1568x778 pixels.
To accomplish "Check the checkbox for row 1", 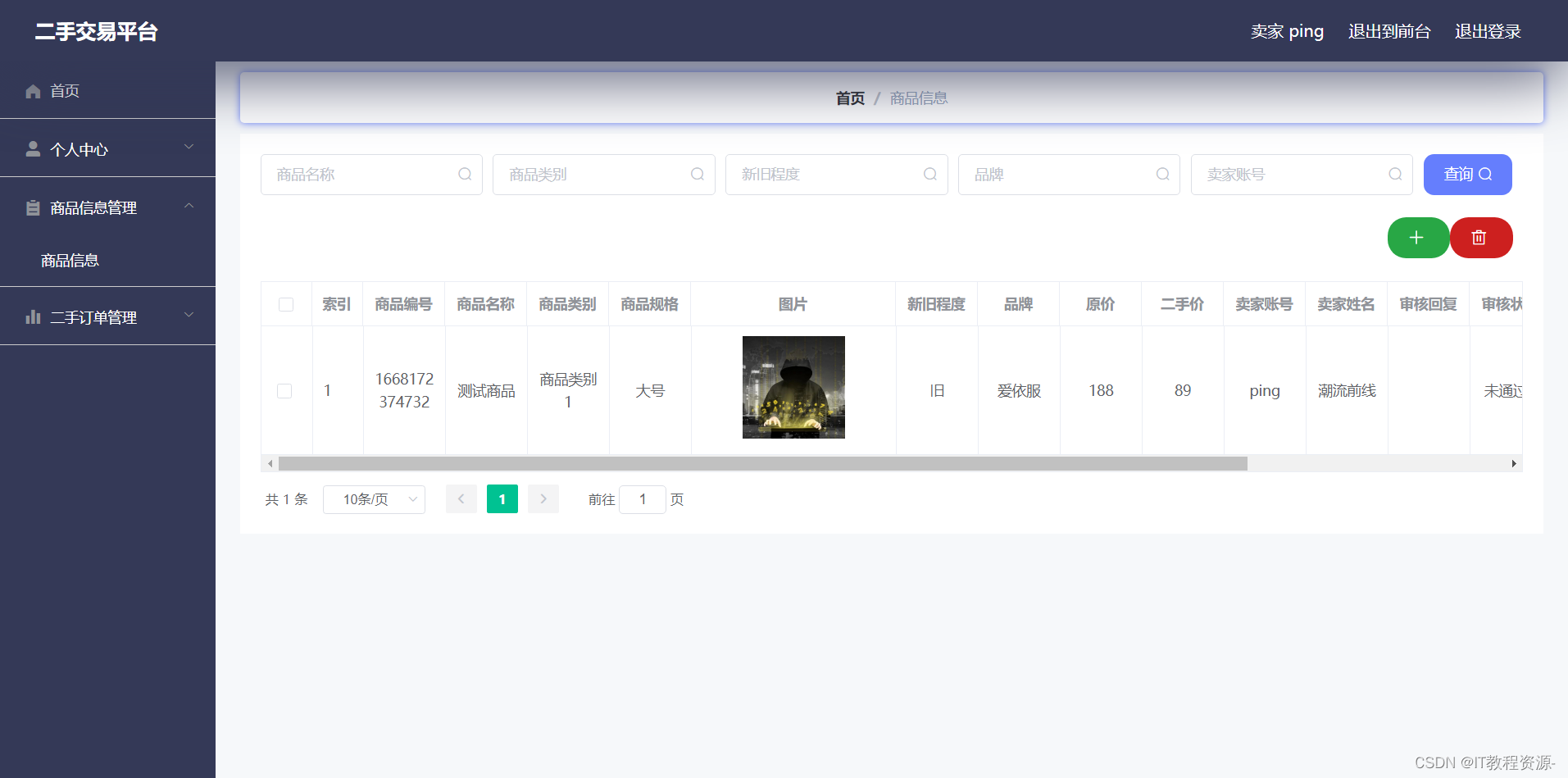I will pos(284,391).
